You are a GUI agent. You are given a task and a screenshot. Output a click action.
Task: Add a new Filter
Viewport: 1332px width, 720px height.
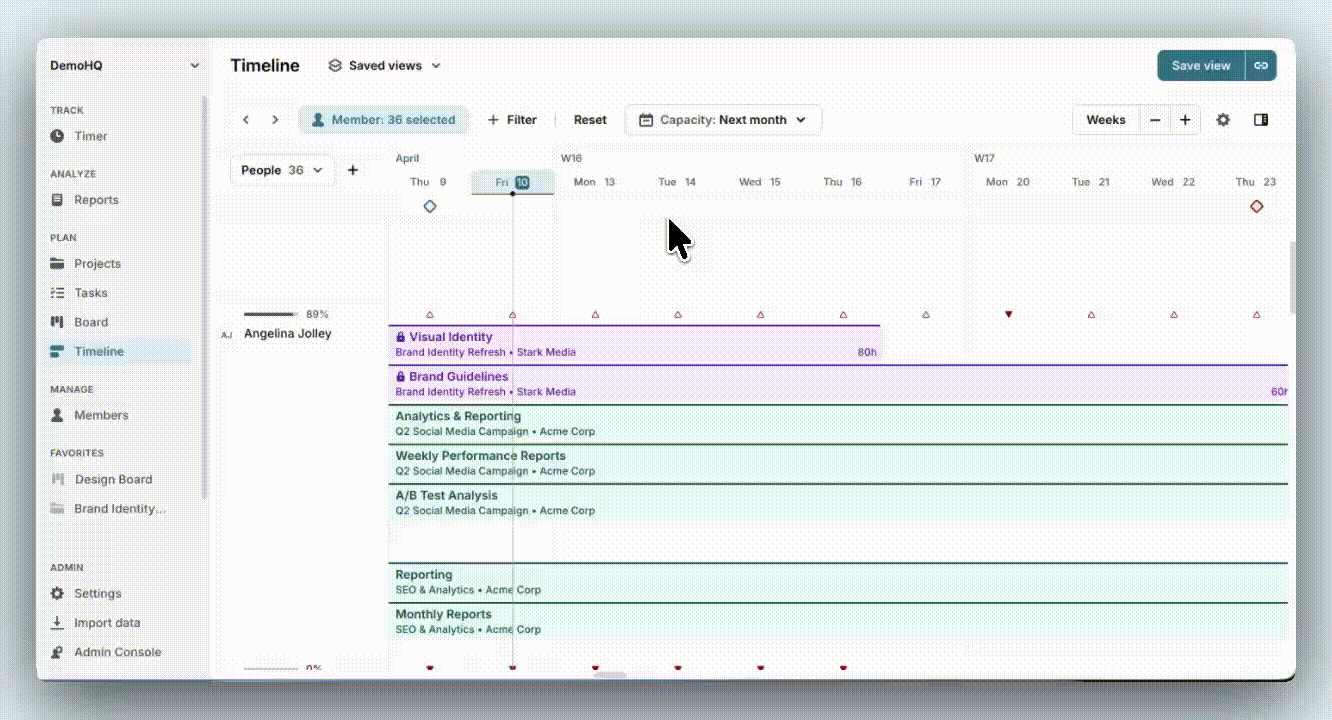pyautogui.click(x=512, y=120)
